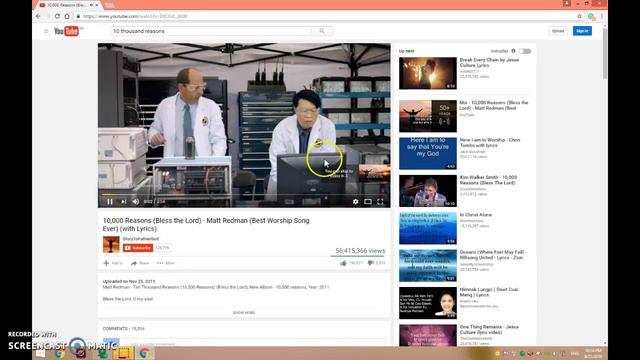Open 'Here I am to Worship' thumbnail
The width and height of the screenshot is (640, 360).
(x=428, y=153)
